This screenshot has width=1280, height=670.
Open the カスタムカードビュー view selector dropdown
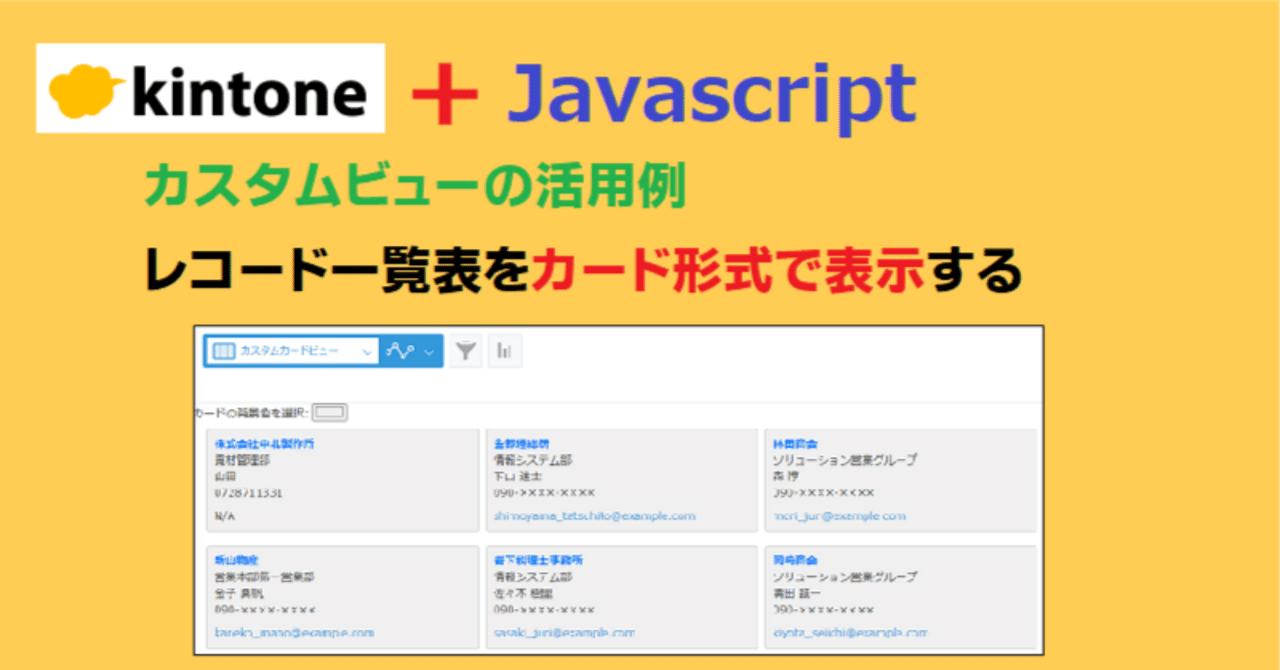(291, 351)
